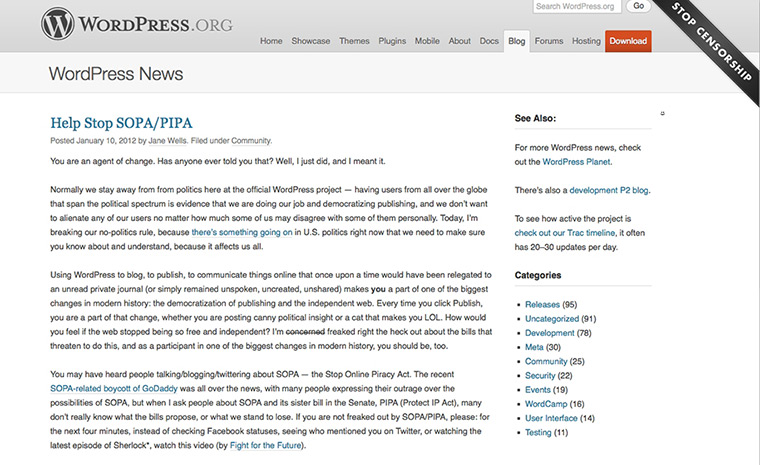Viewport: 760px width, 465px height.
Task: Open the Home nav item
Action: [x=271, y=41]
